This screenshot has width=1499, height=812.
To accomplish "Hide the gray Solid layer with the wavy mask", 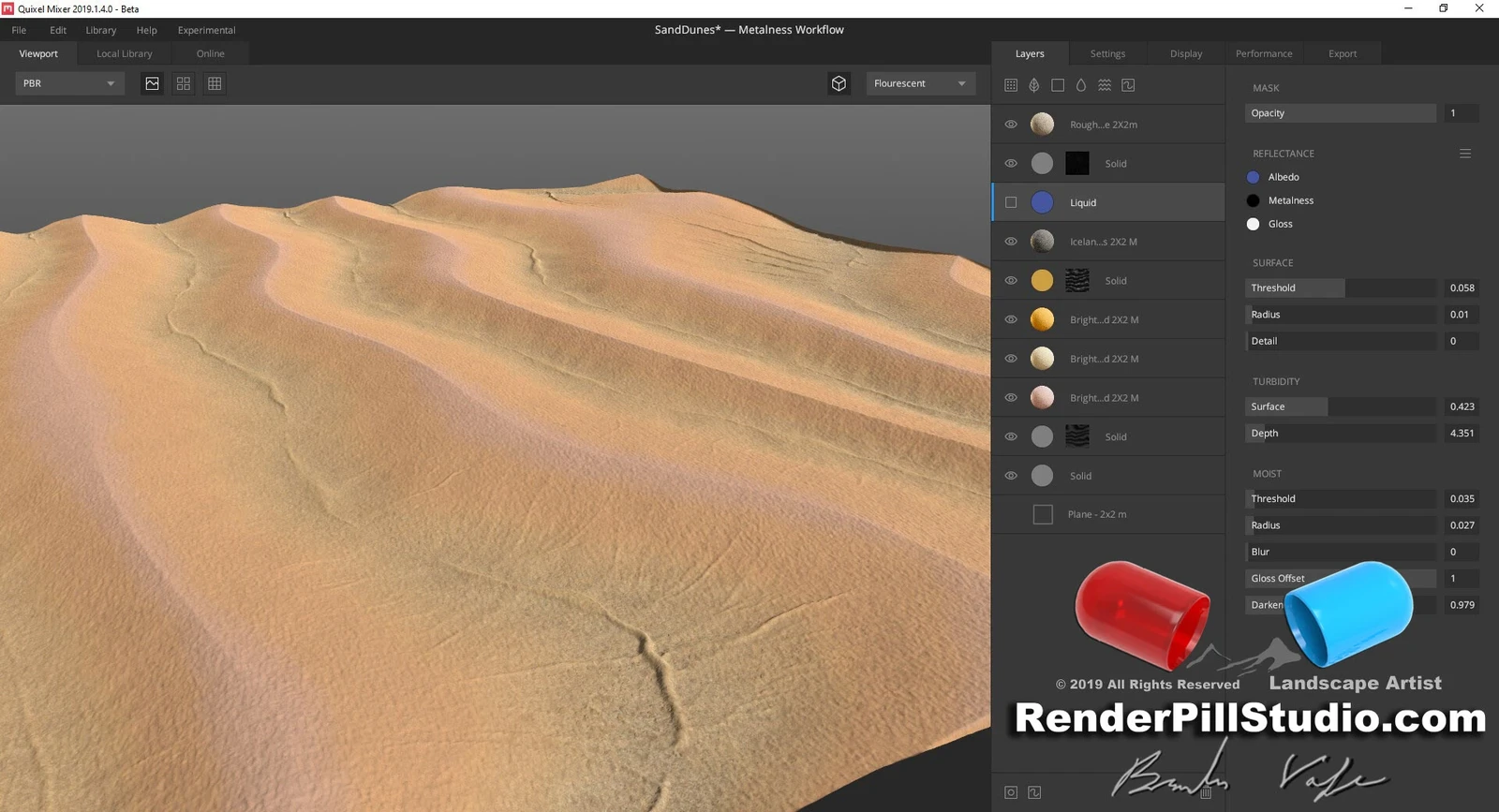I will tap(1011, 436).
